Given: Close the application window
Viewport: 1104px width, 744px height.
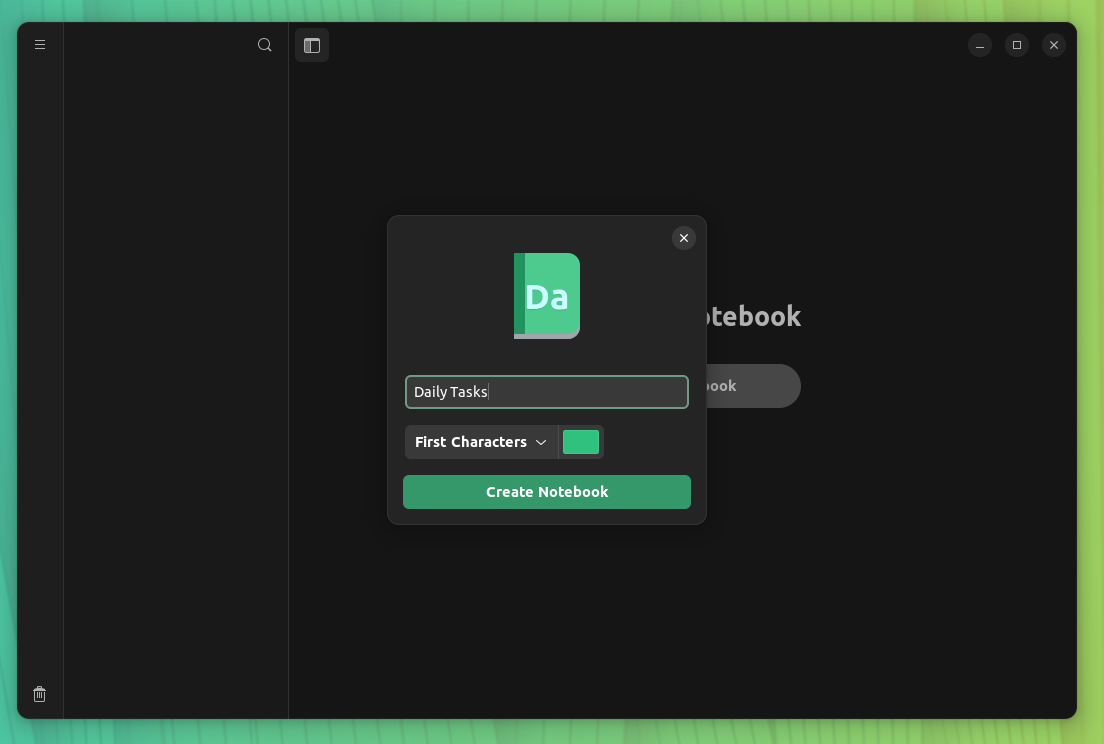Looking at the screenshot, I should pos(1054,44).
